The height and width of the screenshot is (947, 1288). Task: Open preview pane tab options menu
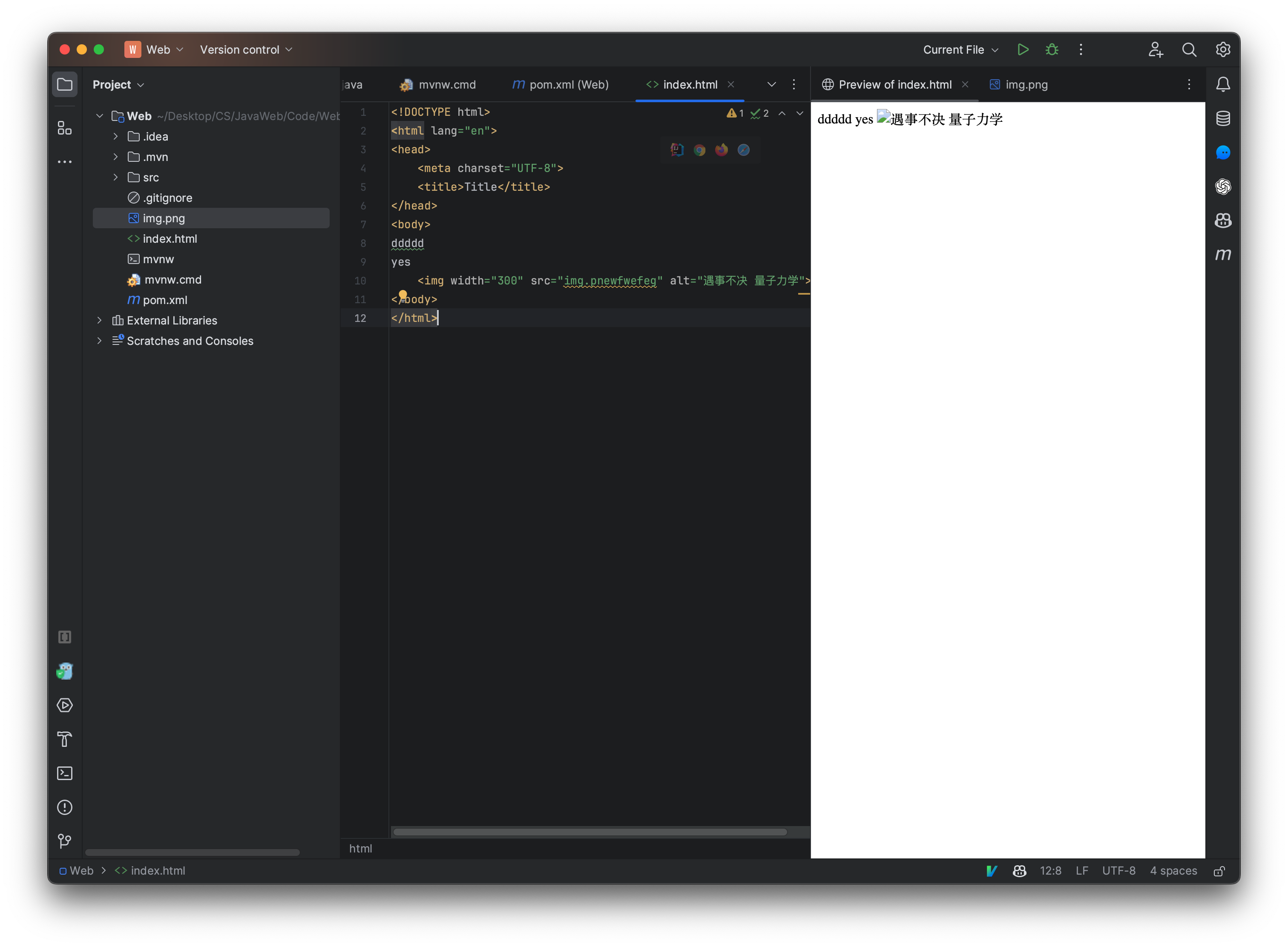tap(1189, 85)
